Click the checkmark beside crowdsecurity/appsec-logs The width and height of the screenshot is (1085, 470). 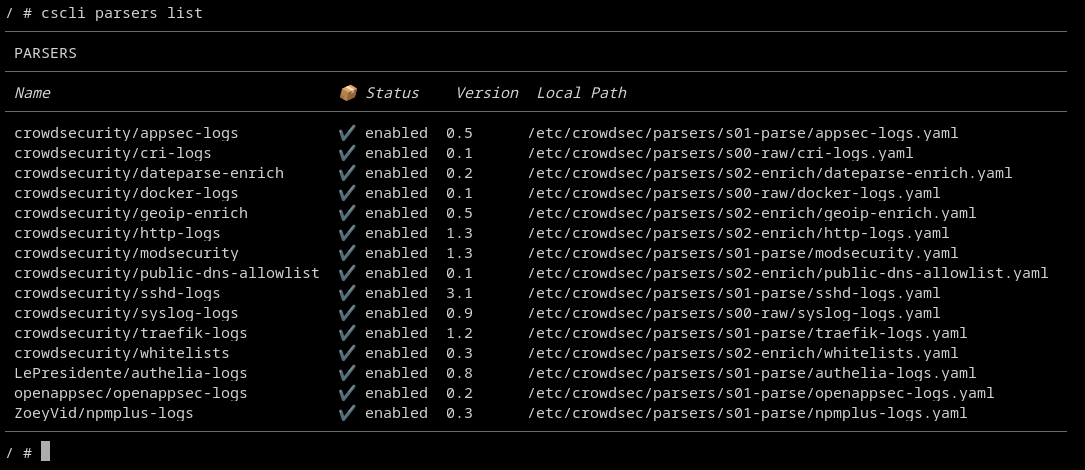pos(347,133)
